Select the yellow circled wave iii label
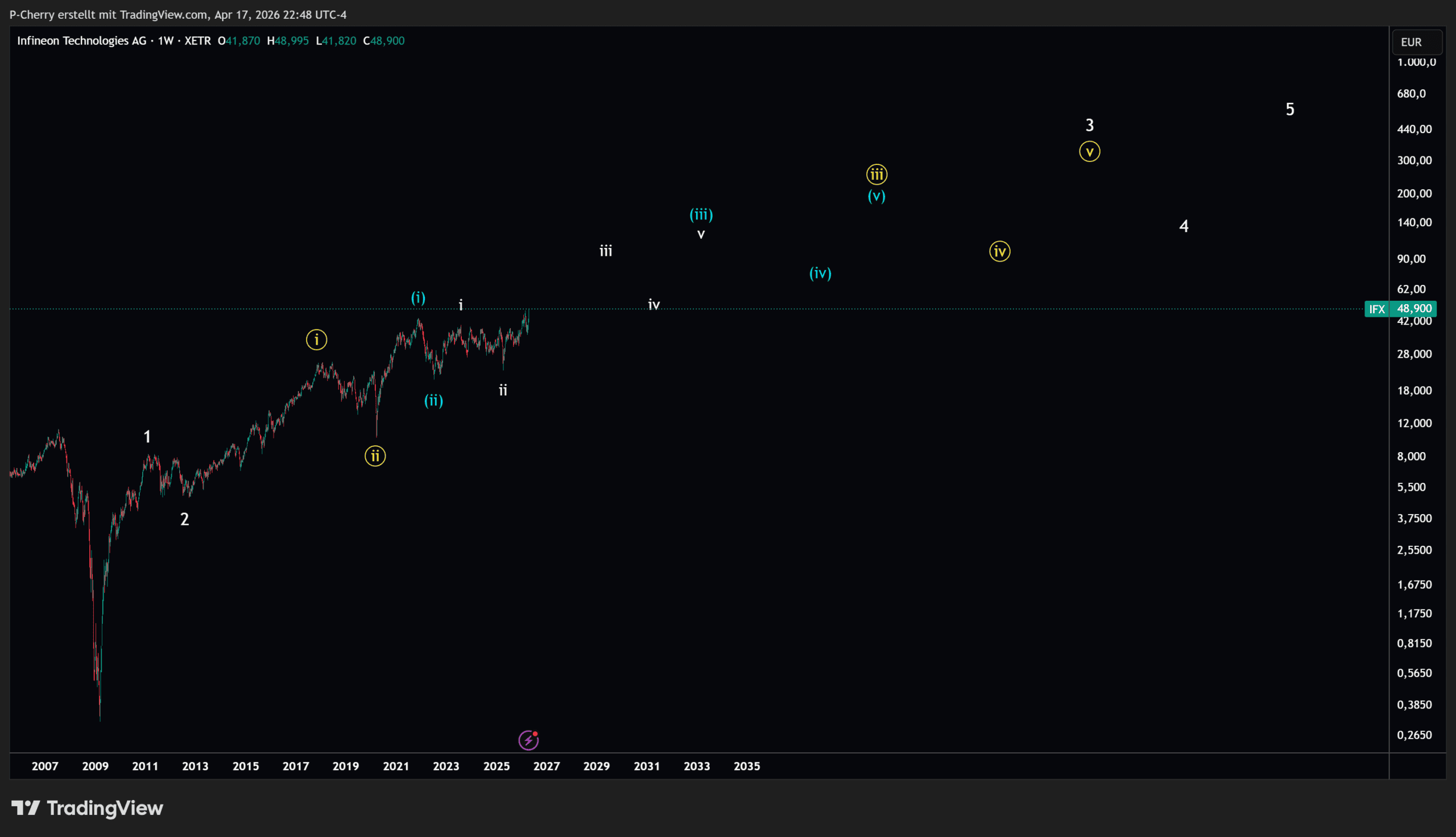 click(x=876, y=174)
